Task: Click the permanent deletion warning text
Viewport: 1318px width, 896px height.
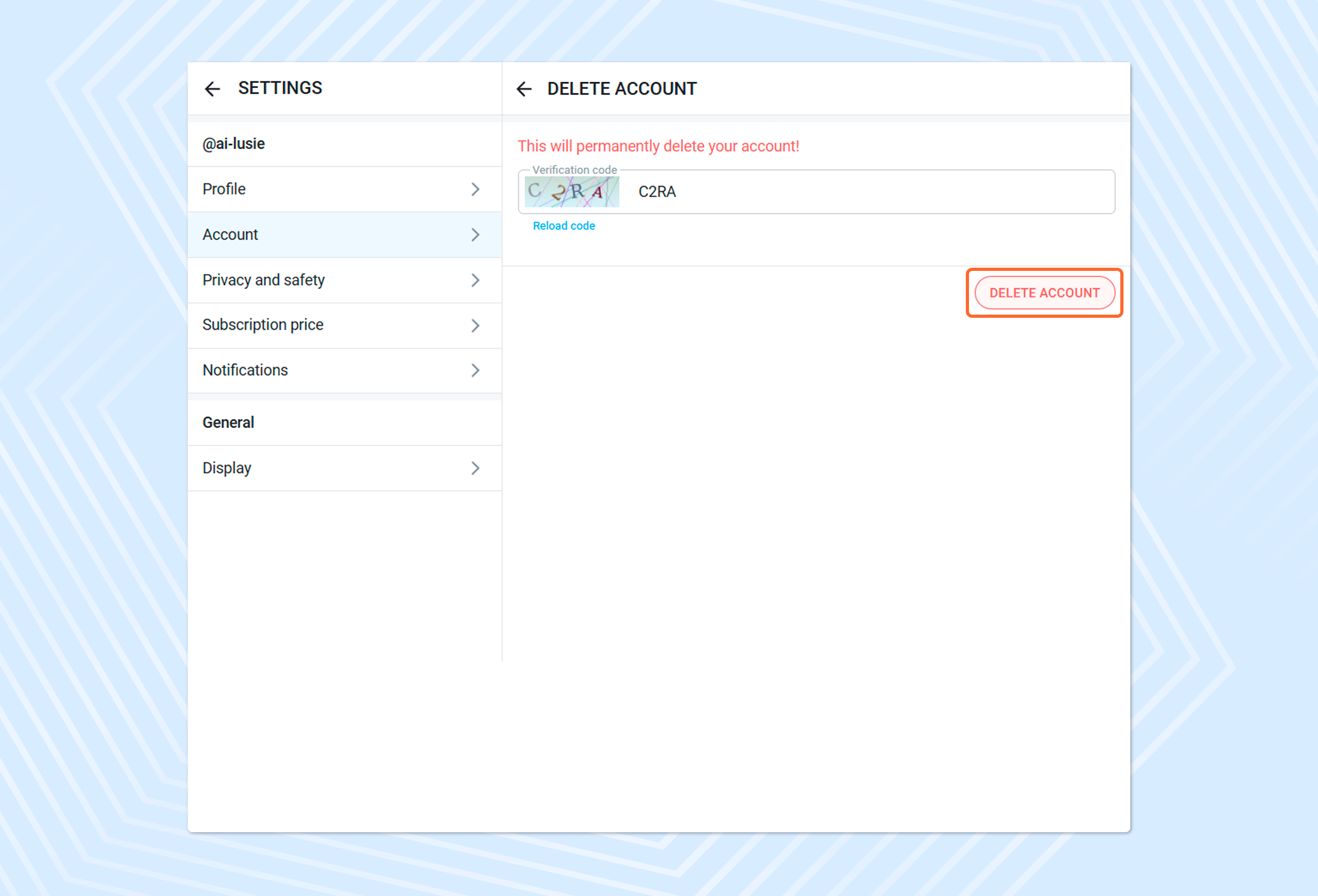Action: [658, 147]
